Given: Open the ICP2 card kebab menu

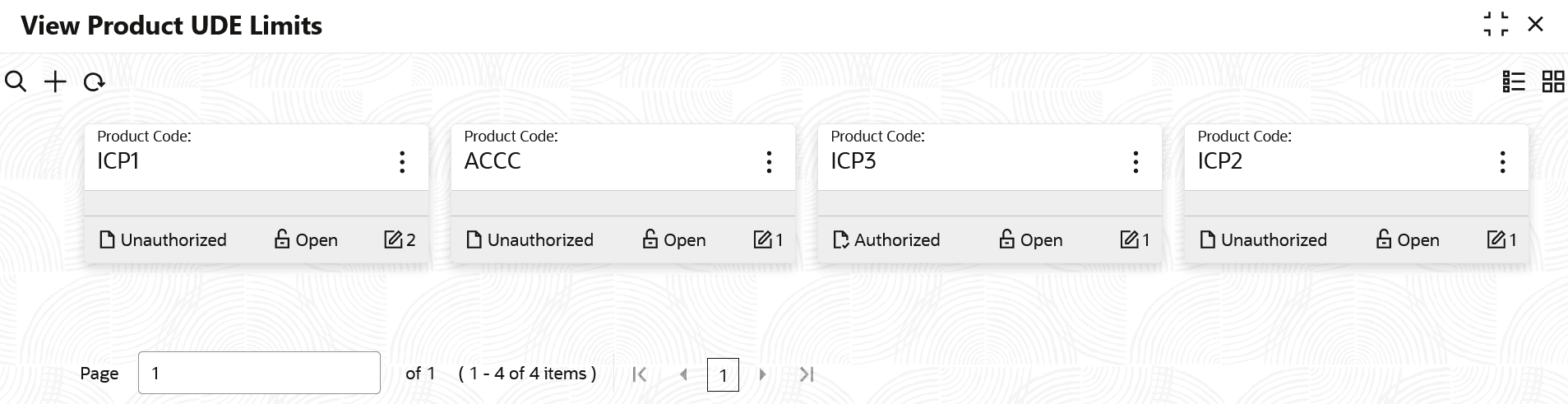Looking at the screenshot, I should click(1502, 162).
